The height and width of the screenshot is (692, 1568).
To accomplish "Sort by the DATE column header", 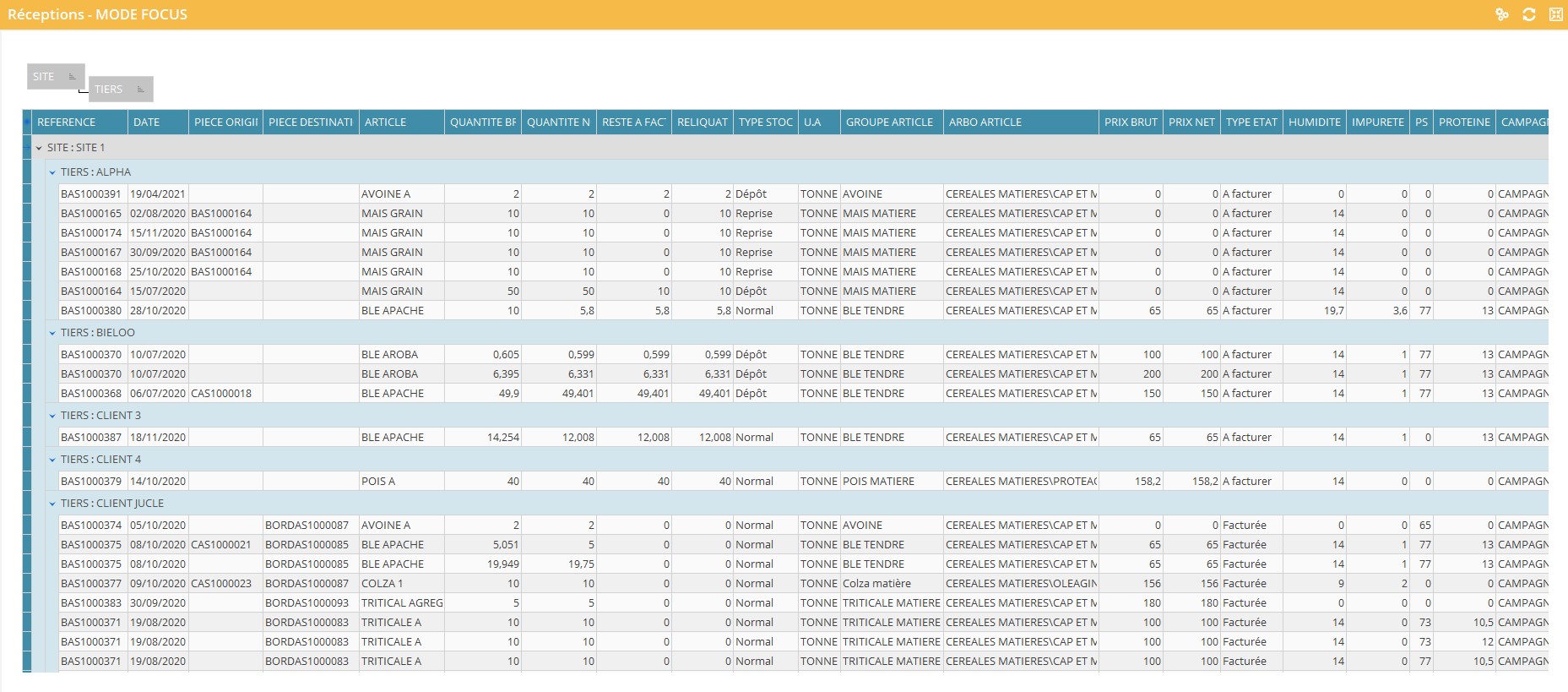I will pos(157,123).
